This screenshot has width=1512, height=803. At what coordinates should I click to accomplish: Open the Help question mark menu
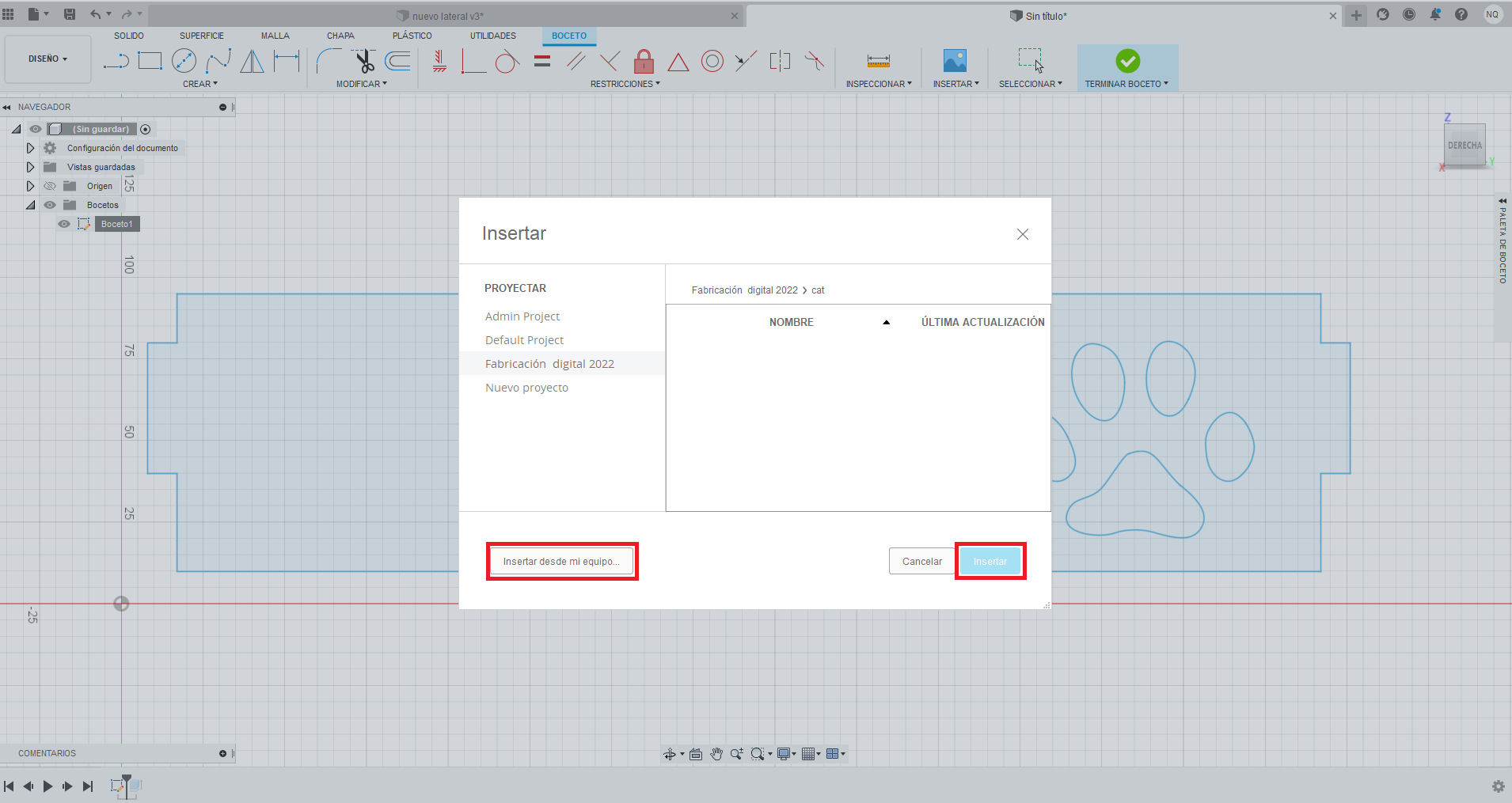coord(1461,14)
